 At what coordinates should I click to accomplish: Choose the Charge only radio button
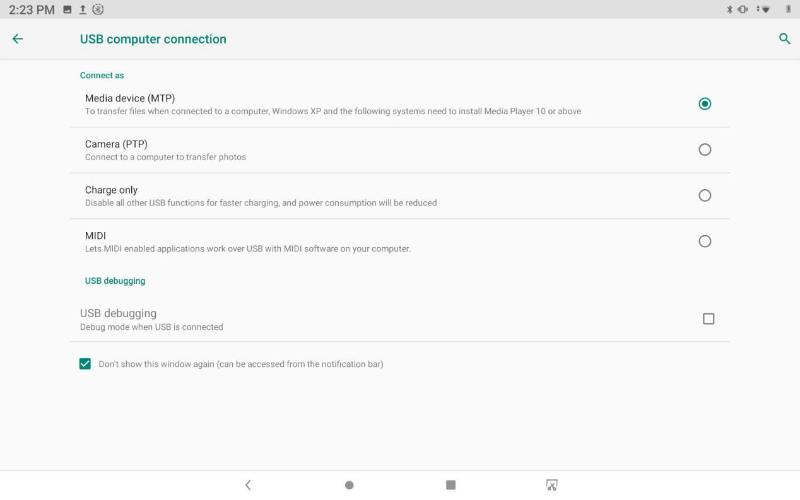[x=705, y=196]
